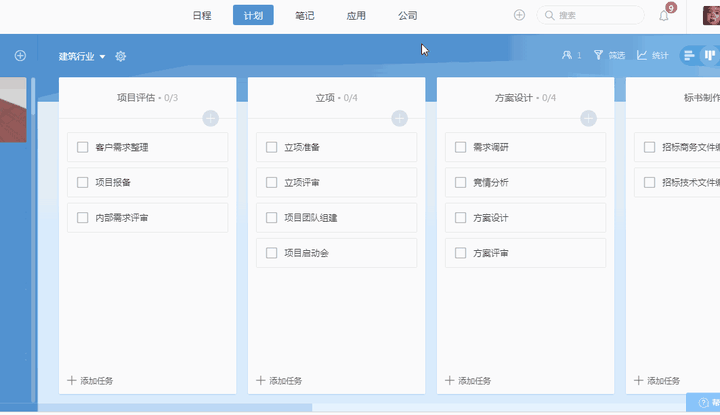Click the horizontal scrollbar at bottom
720x415 pixels.
pyautogui.click(x=174, y=408)
